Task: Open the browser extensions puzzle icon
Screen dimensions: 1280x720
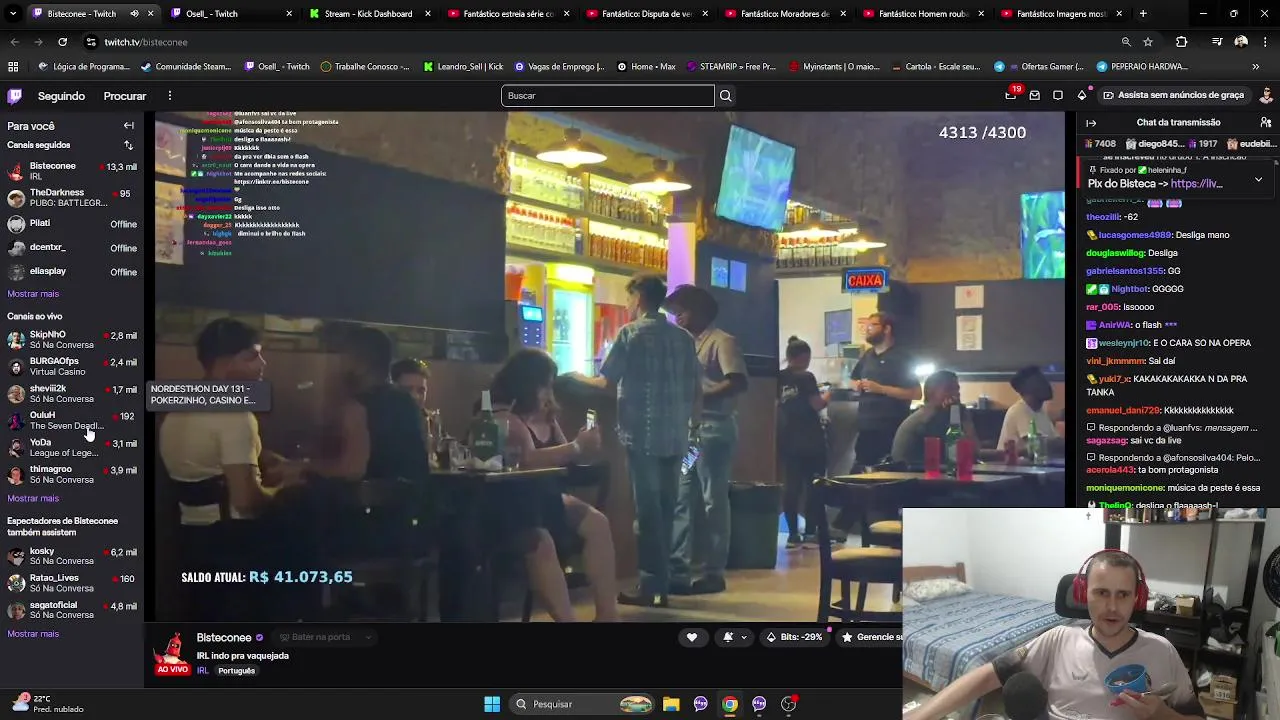Action: click(1182, 42)
